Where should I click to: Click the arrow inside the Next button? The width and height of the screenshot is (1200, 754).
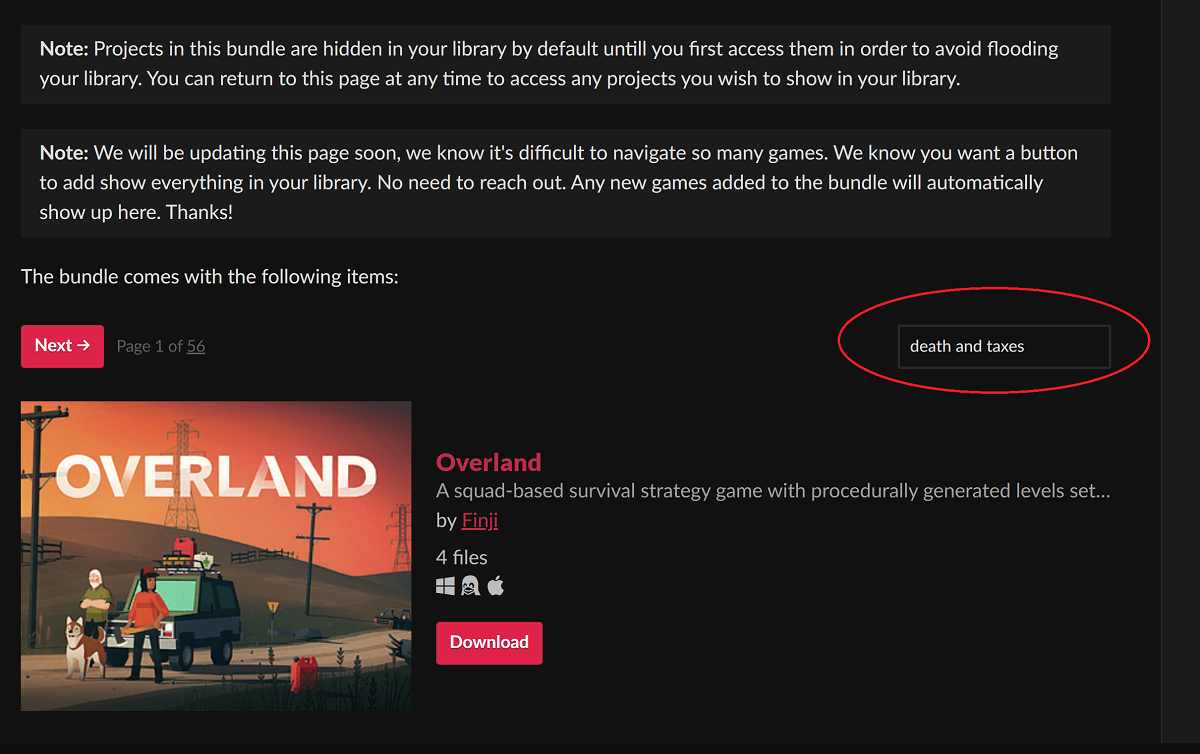click(x=84, y=345)
